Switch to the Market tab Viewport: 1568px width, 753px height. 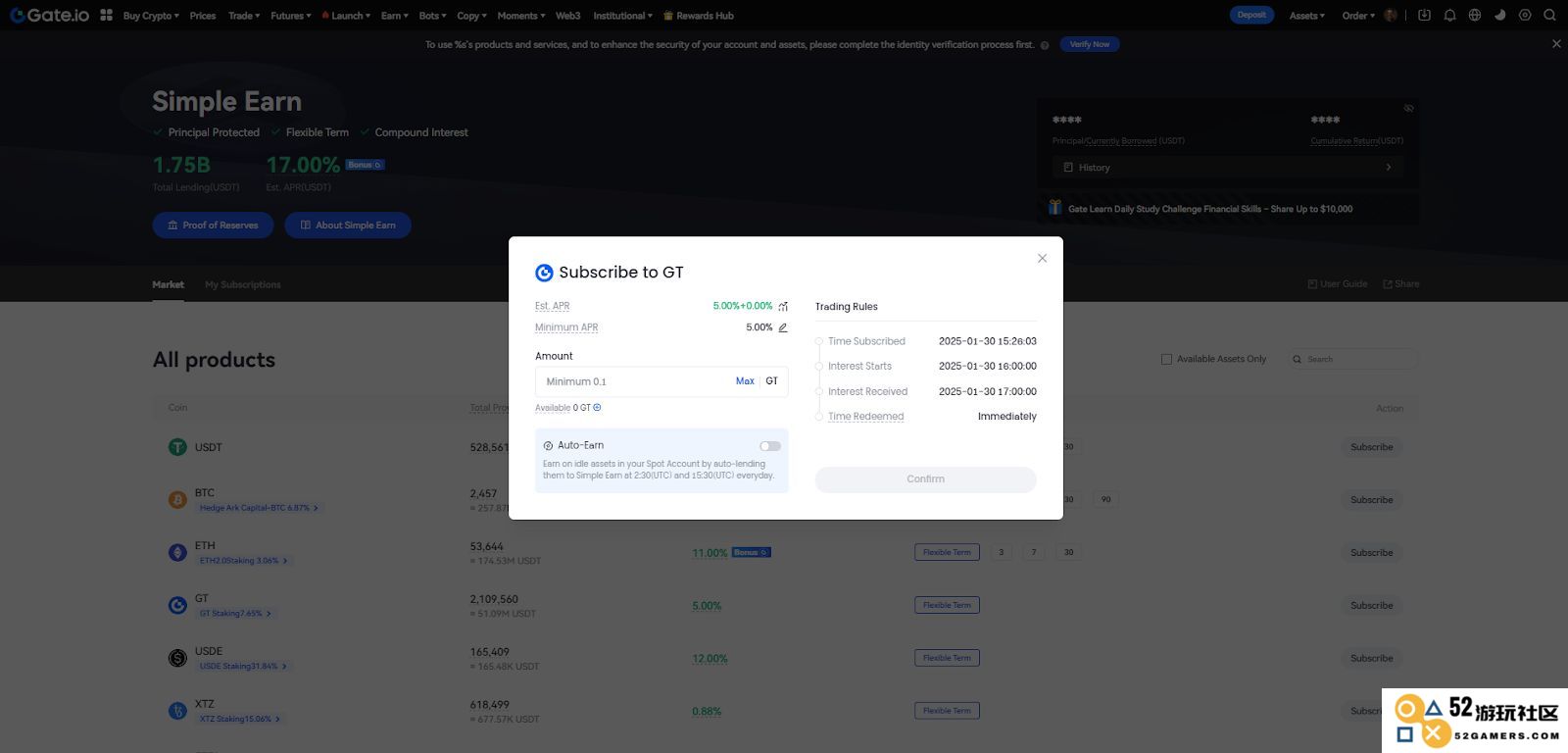tap(168, 284)
